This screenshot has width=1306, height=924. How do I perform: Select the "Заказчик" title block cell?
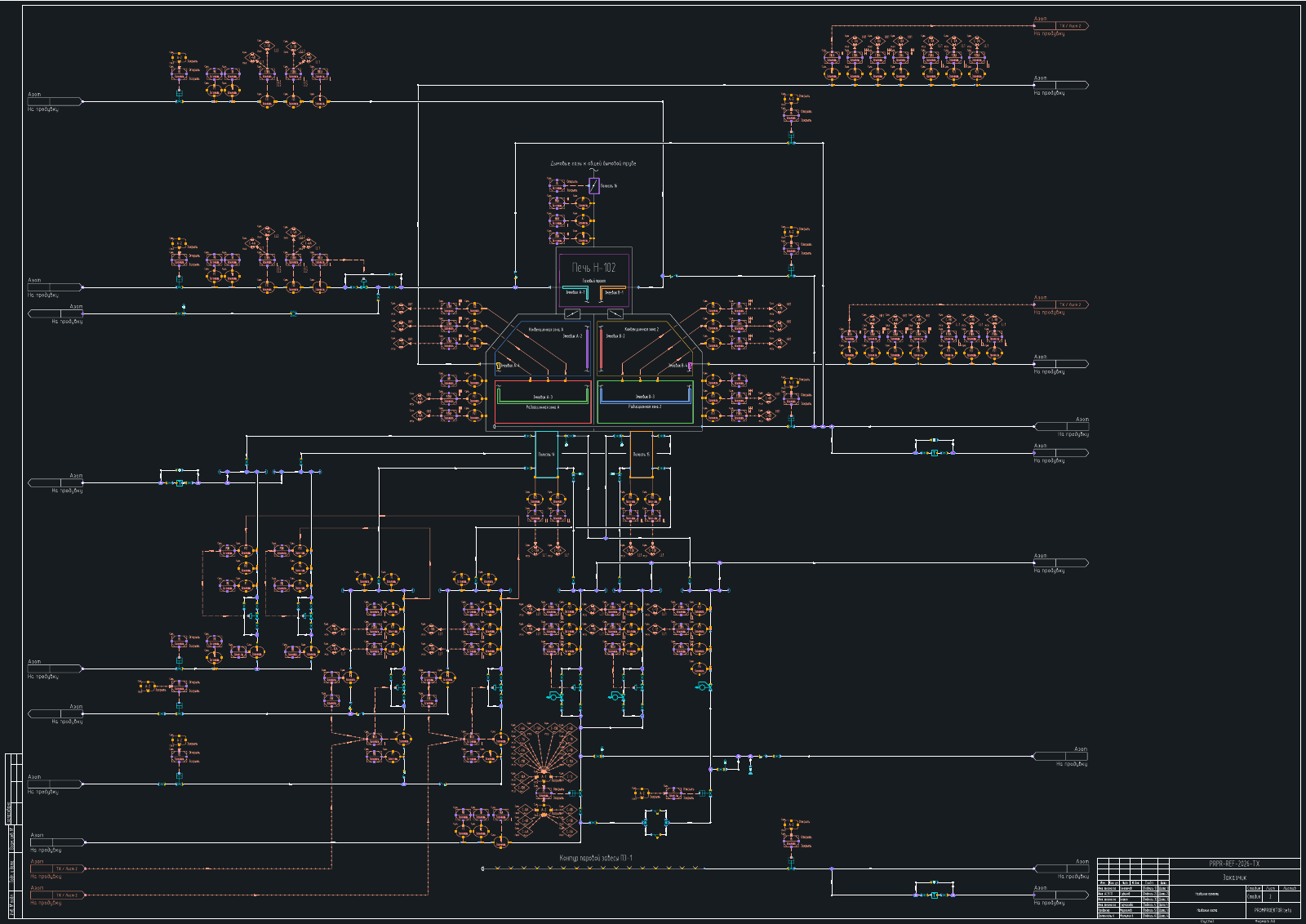[x=1235, y=877]
